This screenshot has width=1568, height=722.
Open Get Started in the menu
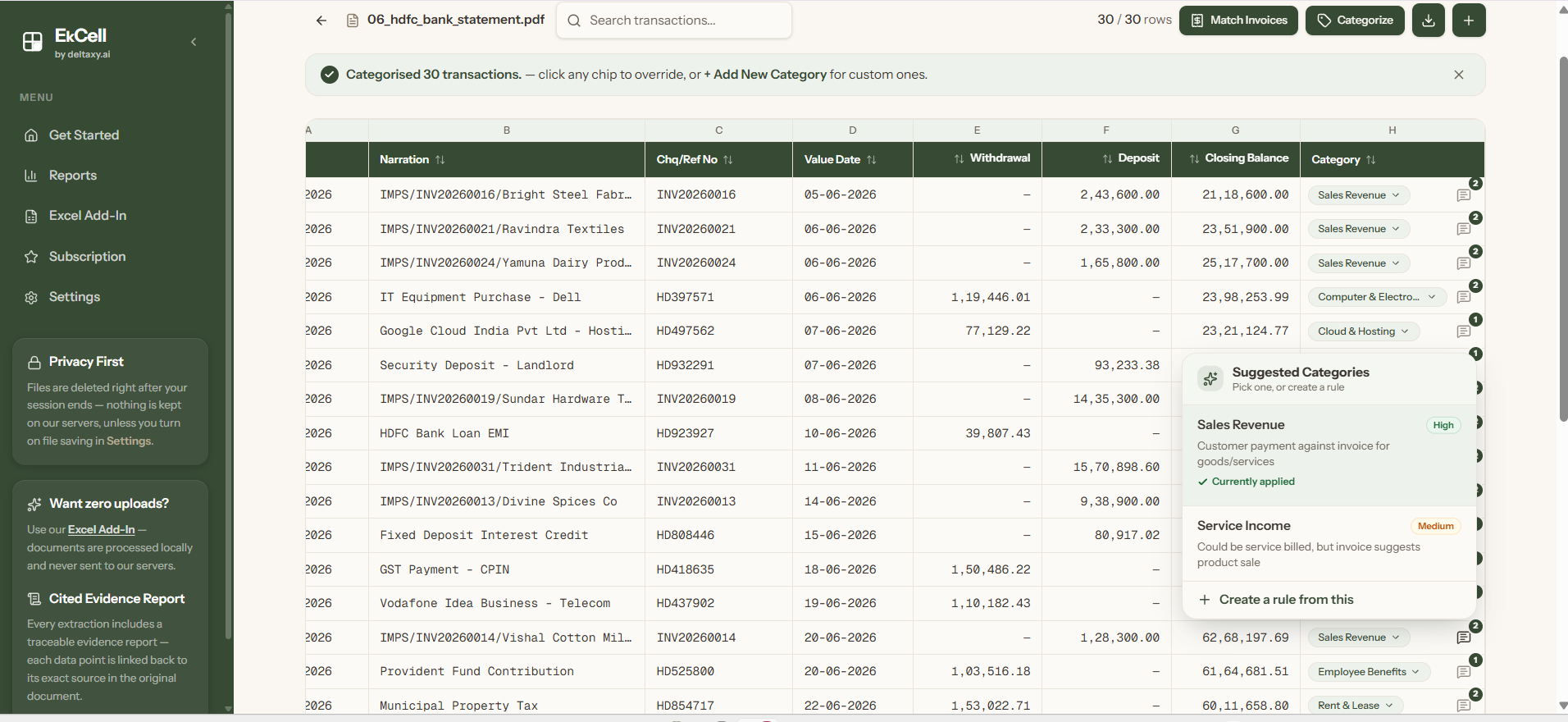pyautogui.click(x=84, y=135)
